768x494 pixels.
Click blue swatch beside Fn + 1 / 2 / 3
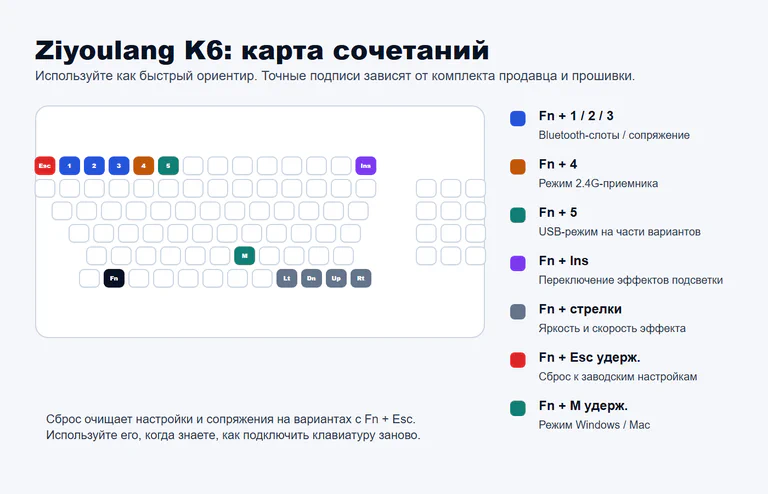coord(518,118)
